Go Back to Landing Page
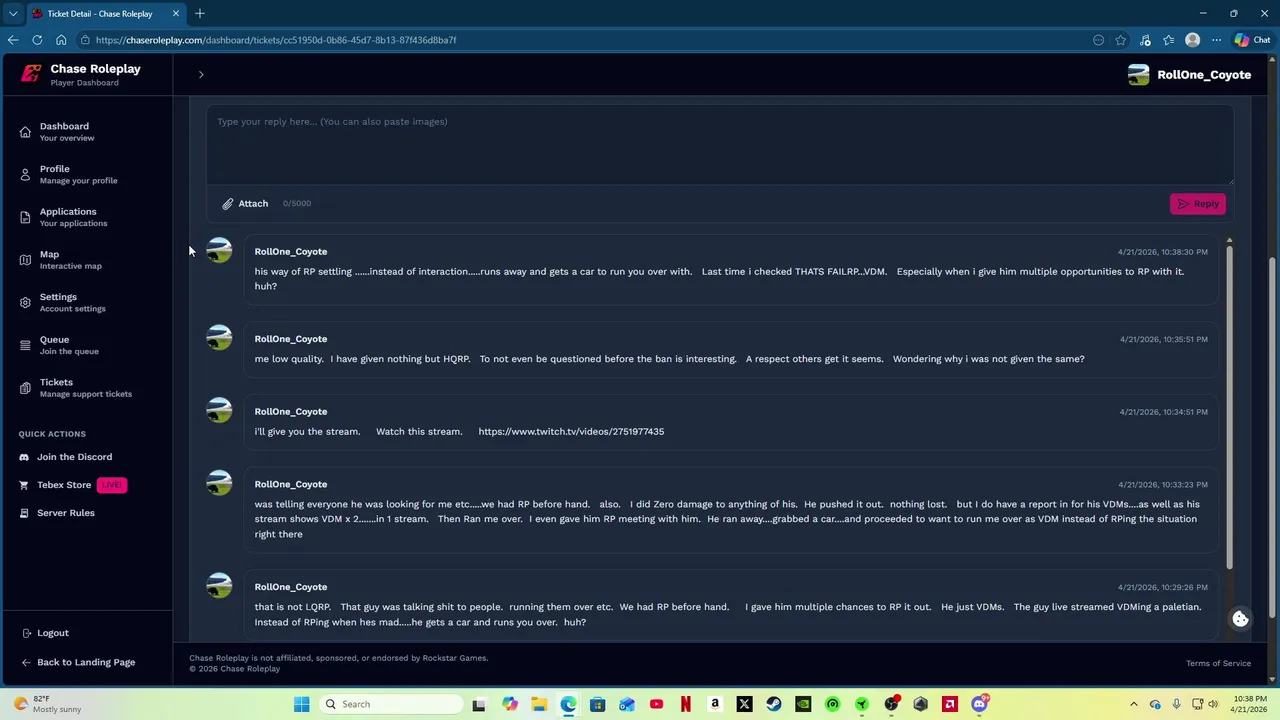Screen dimensions: 1280x720 pos(78,662)
